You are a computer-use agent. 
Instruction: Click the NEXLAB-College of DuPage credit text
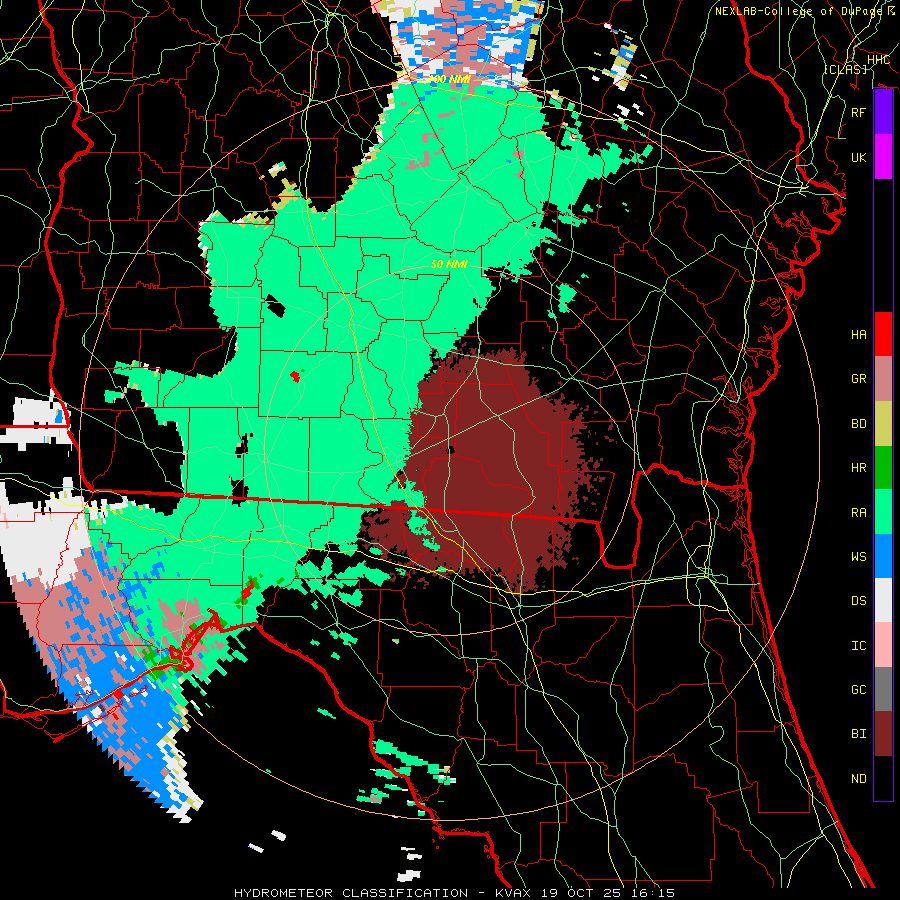[801, 11]
